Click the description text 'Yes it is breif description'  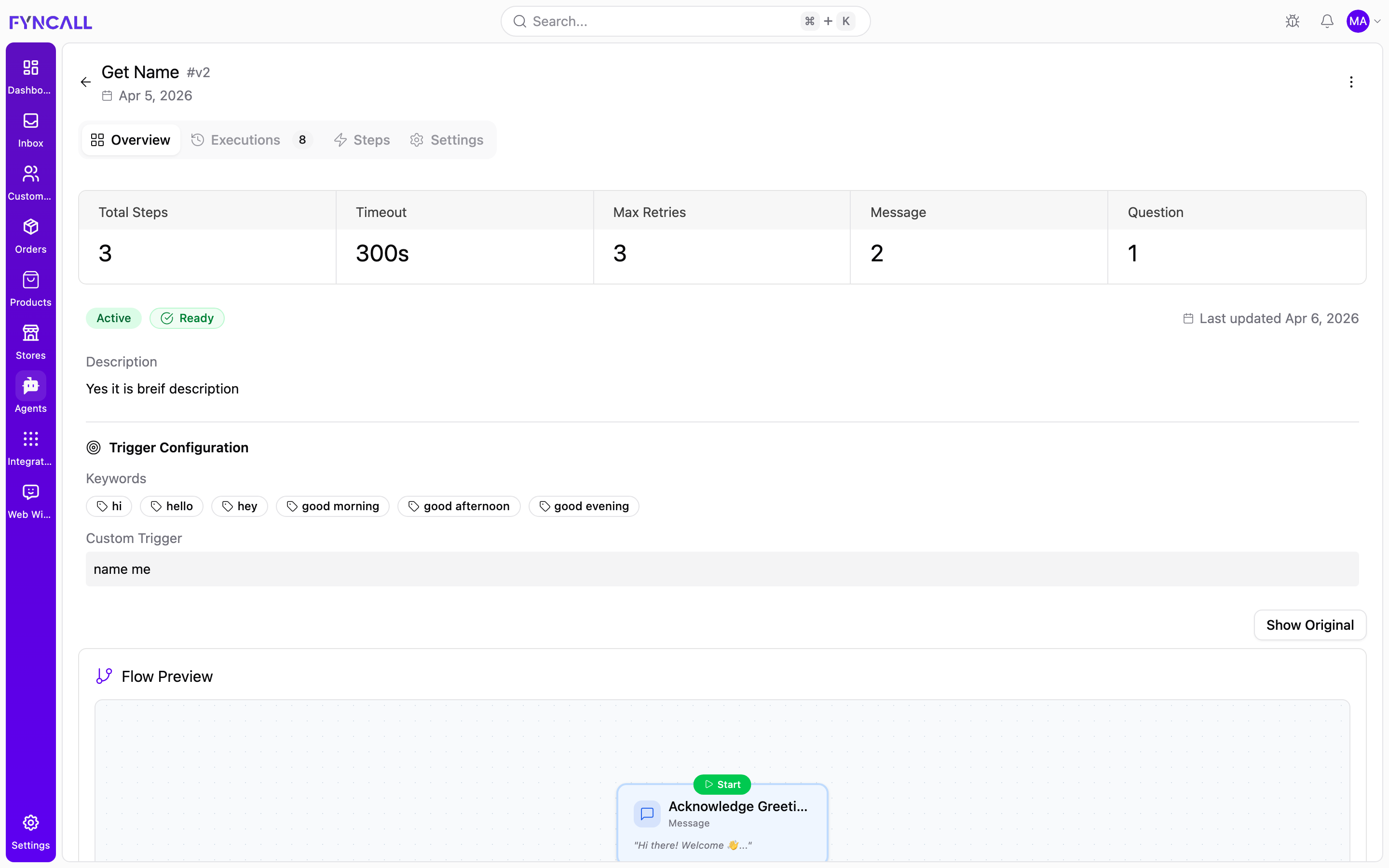(163, 389)
